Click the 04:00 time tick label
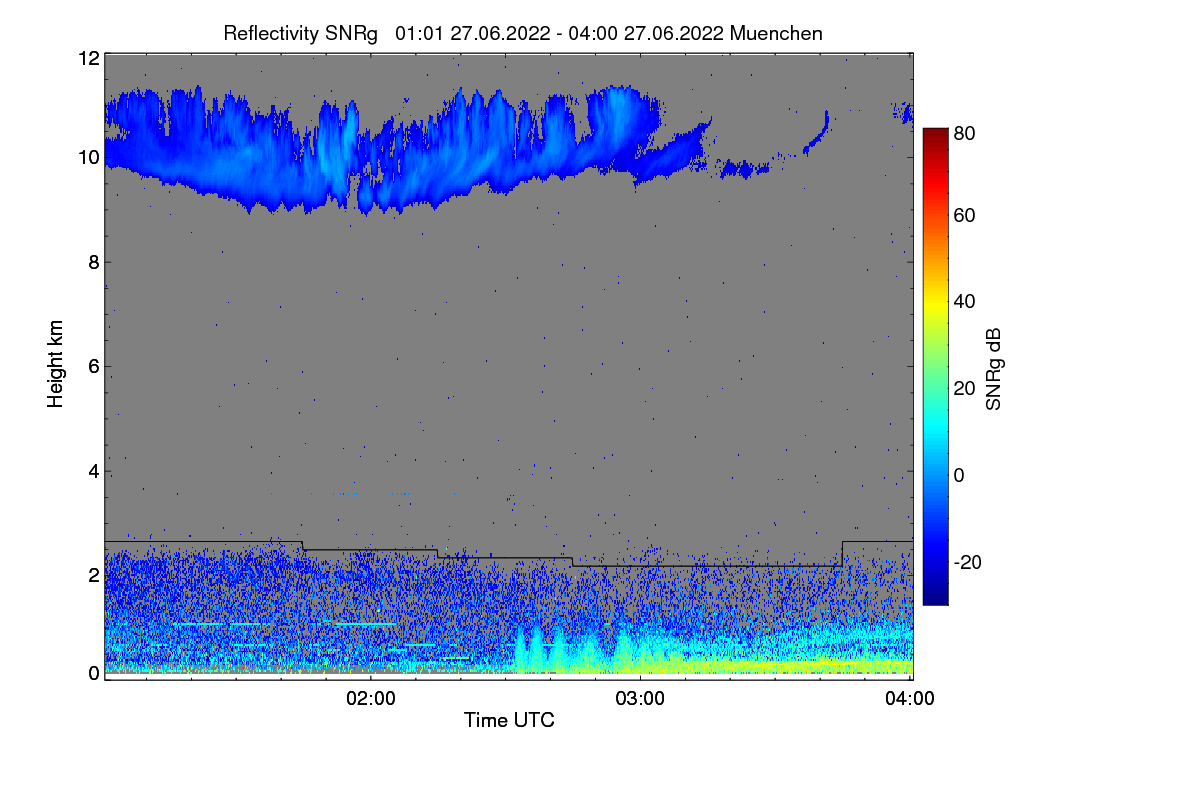The height and width of the screenshot is (800, 1200). click(x=910, y=699)
